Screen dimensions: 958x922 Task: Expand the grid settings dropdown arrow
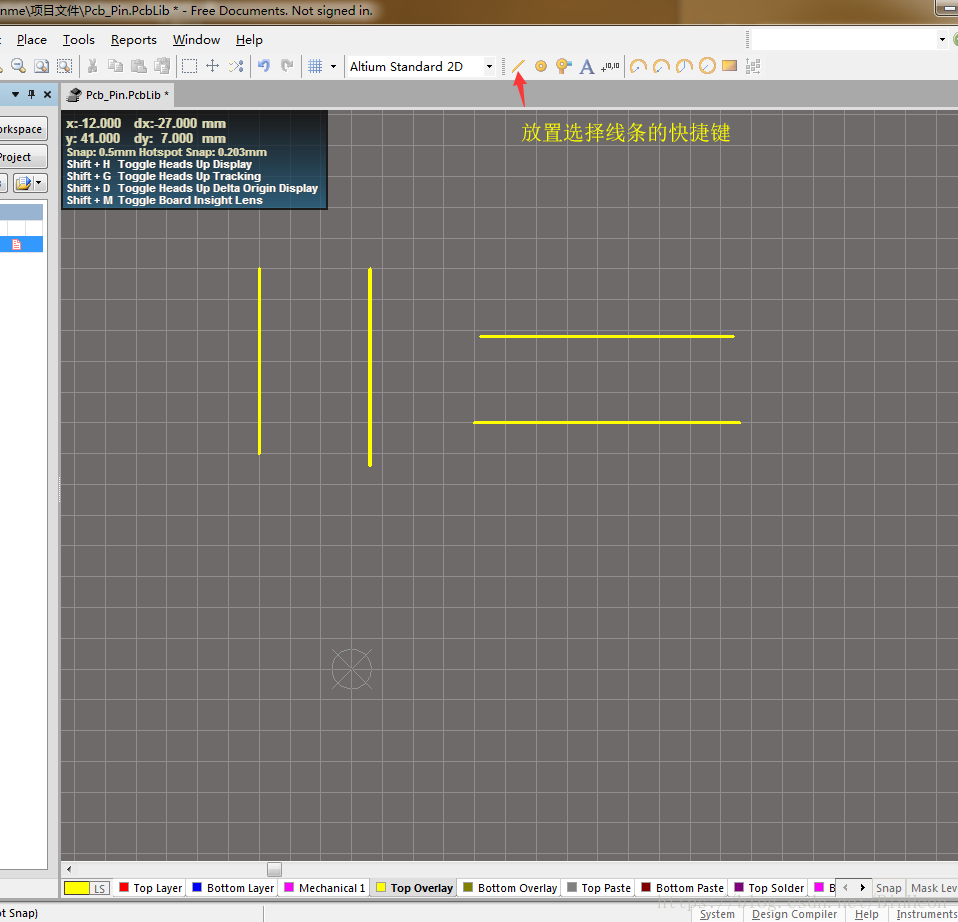tap(333, 67)
